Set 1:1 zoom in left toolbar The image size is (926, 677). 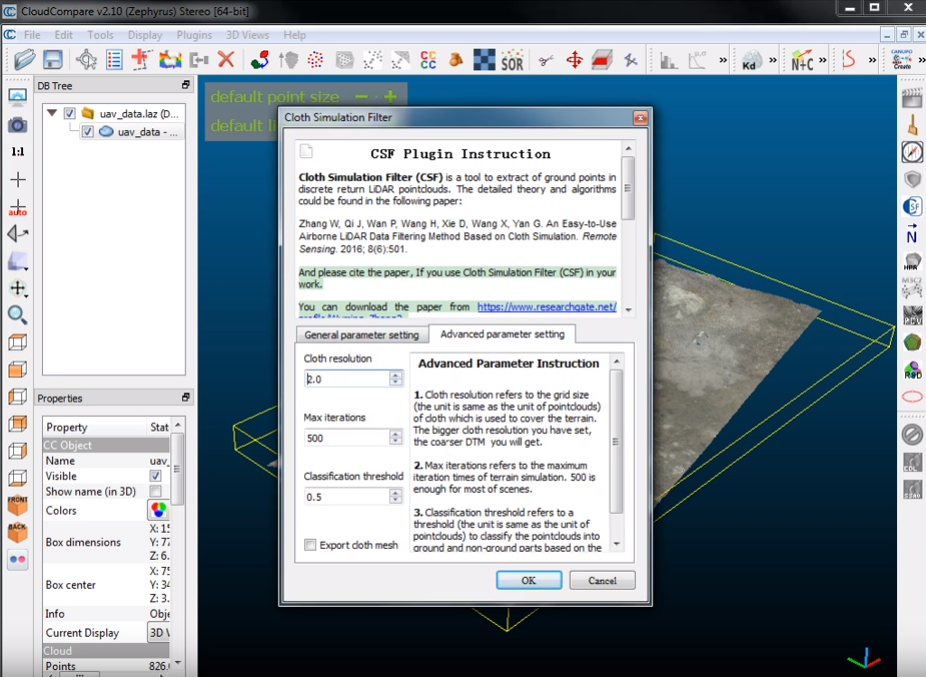[18, 152]
